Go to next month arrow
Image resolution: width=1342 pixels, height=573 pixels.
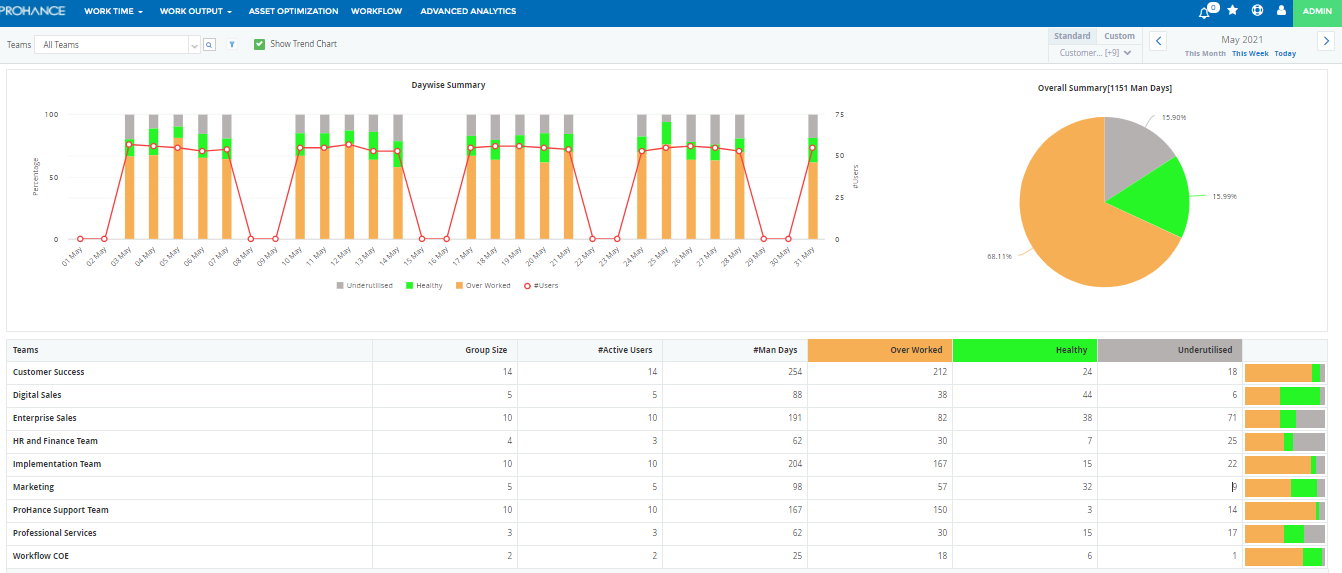click(x=1326, y=41)
